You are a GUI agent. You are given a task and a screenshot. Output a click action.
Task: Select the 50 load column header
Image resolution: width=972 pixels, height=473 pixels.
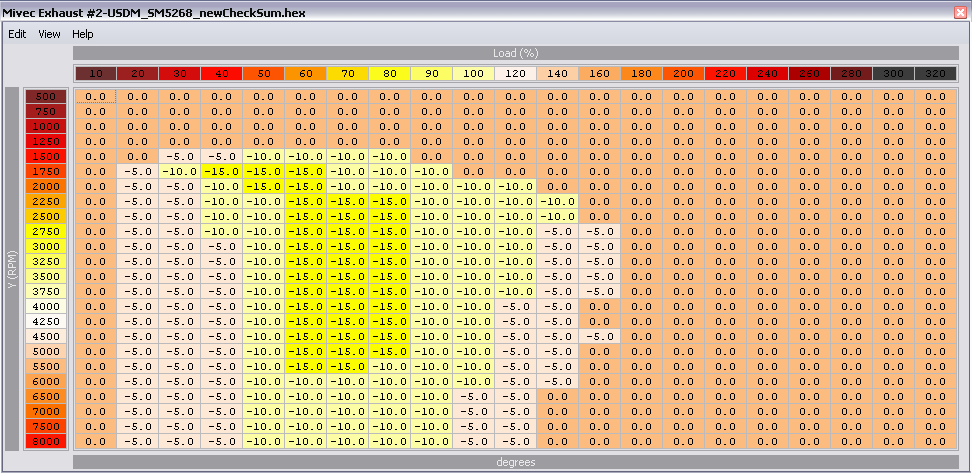[263, 73]
